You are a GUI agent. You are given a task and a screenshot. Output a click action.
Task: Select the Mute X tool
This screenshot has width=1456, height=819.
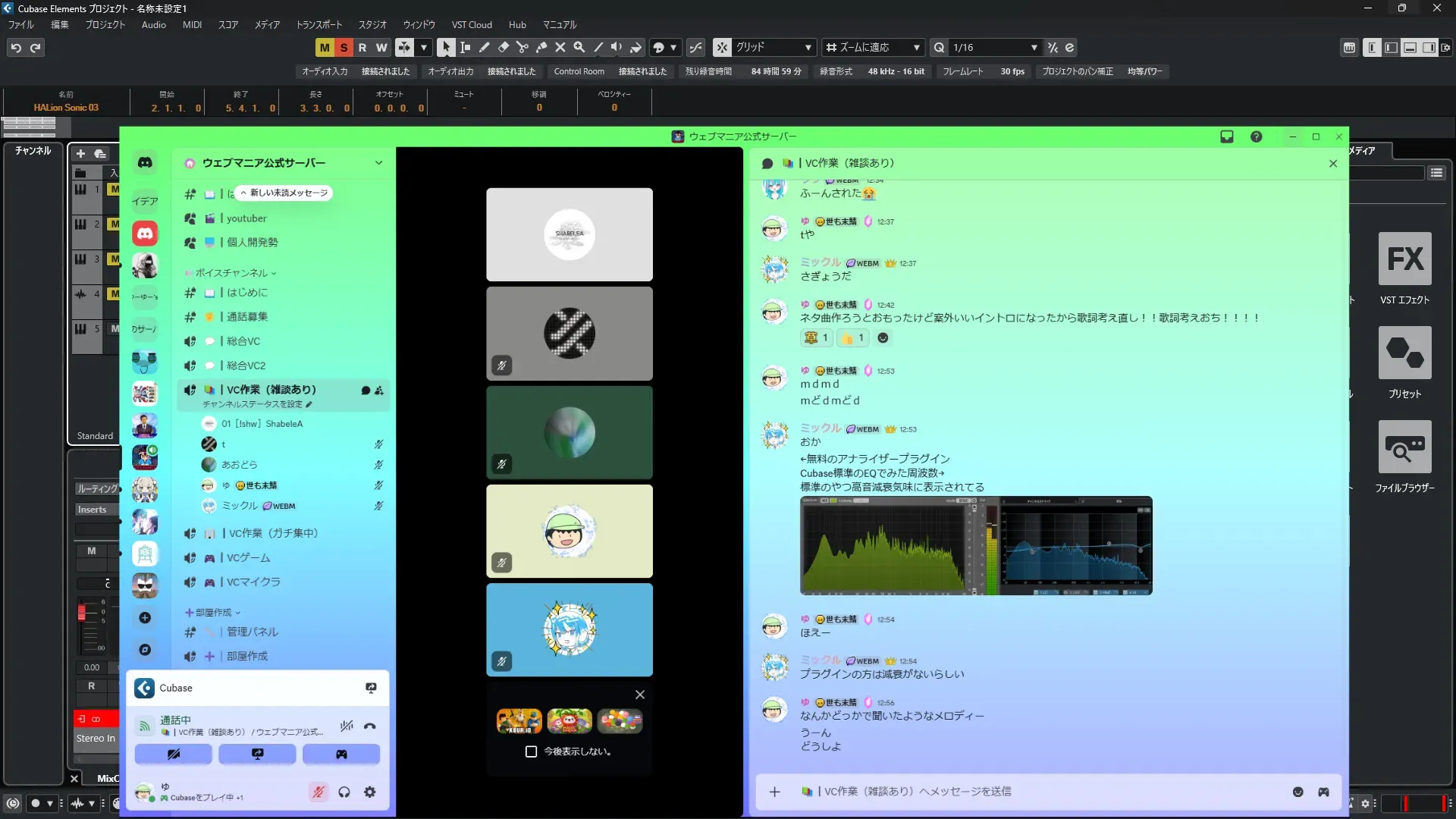[x=560, y=47]
